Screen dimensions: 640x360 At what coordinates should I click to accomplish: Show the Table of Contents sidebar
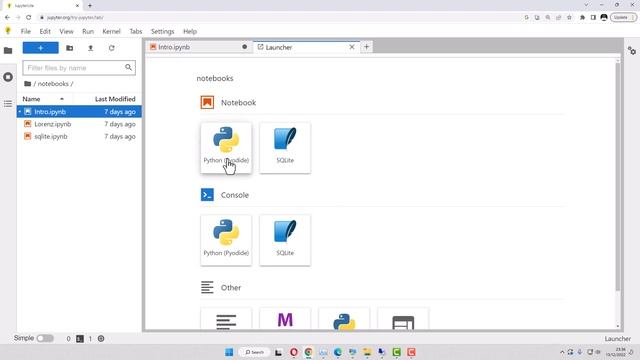point(8,104)
